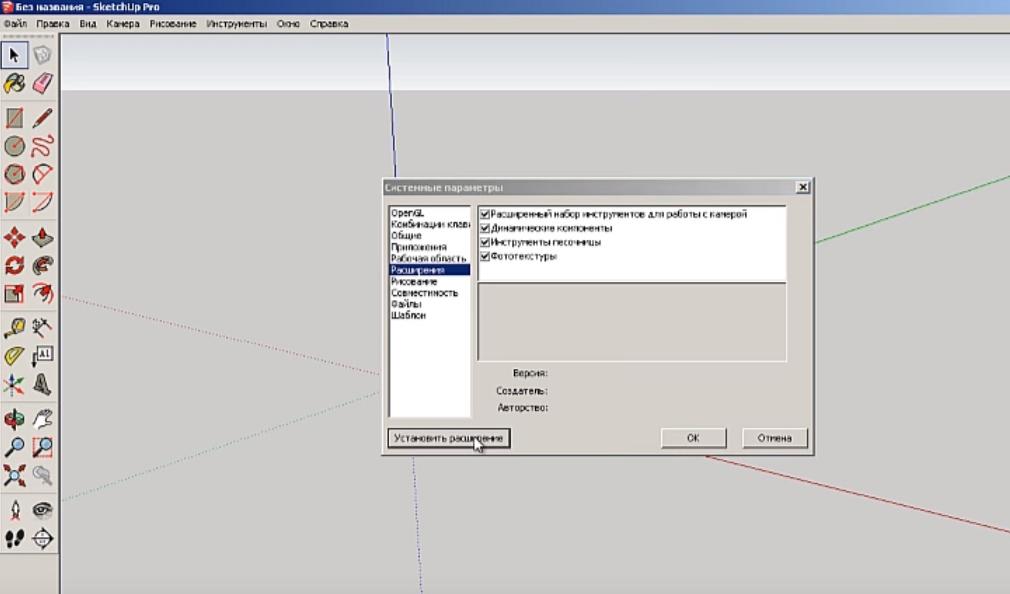1010x594 pixels.
Task: Click the Move tool with red arrows
Action: [x=15, y=238]
